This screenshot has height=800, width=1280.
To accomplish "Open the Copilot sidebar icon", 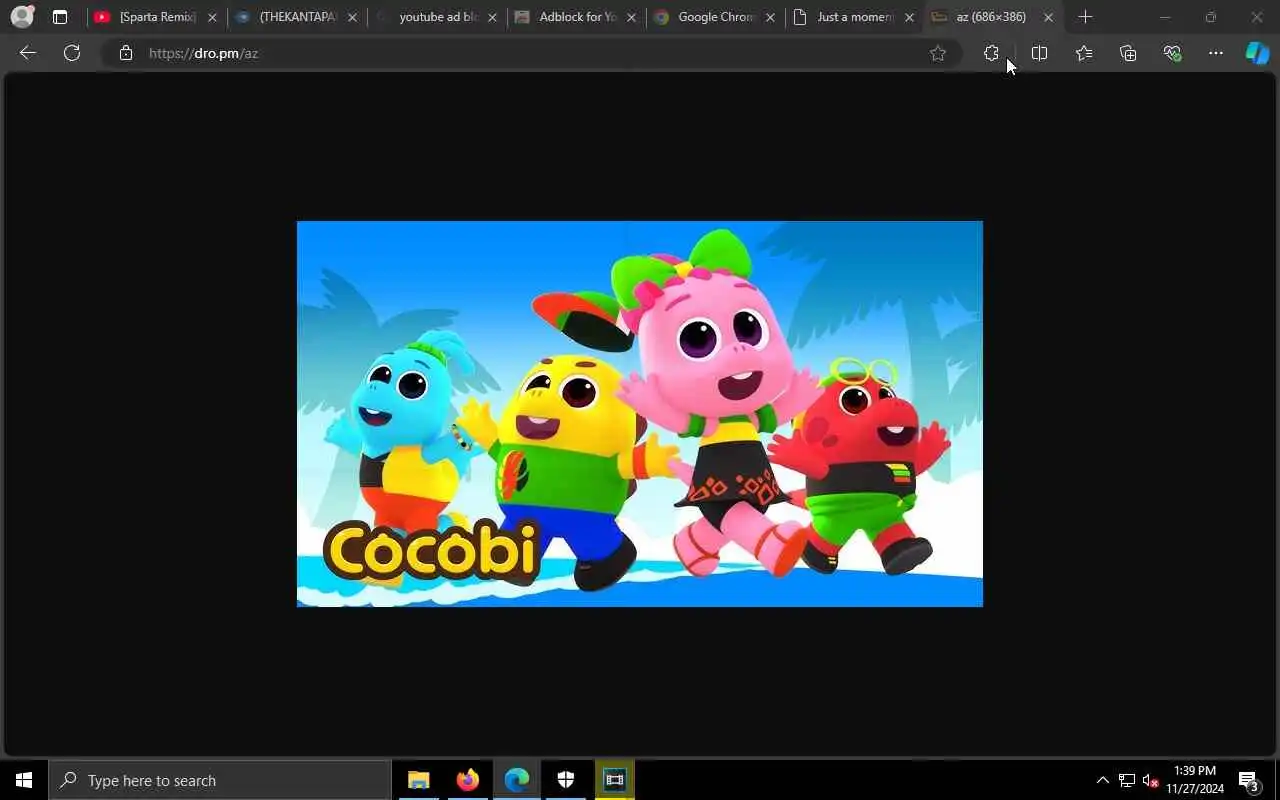I will pos(1257,53).
